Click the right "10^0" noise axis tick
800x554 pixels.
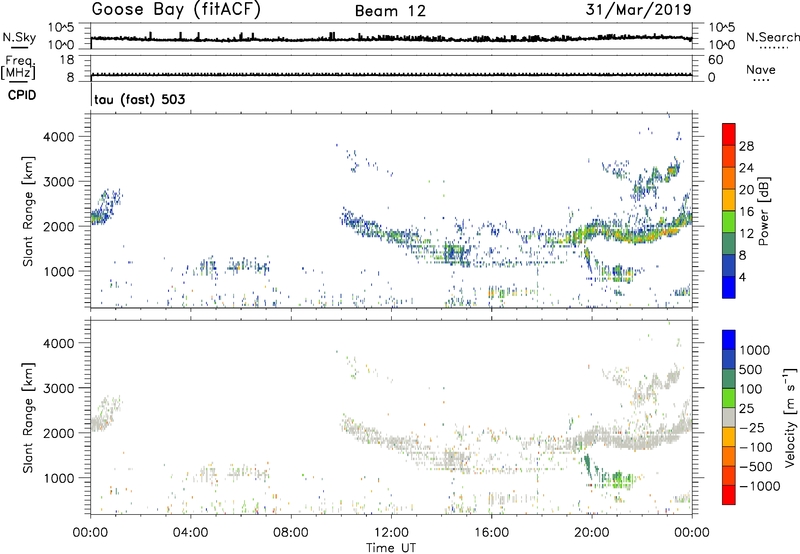(x=721, y=45)
